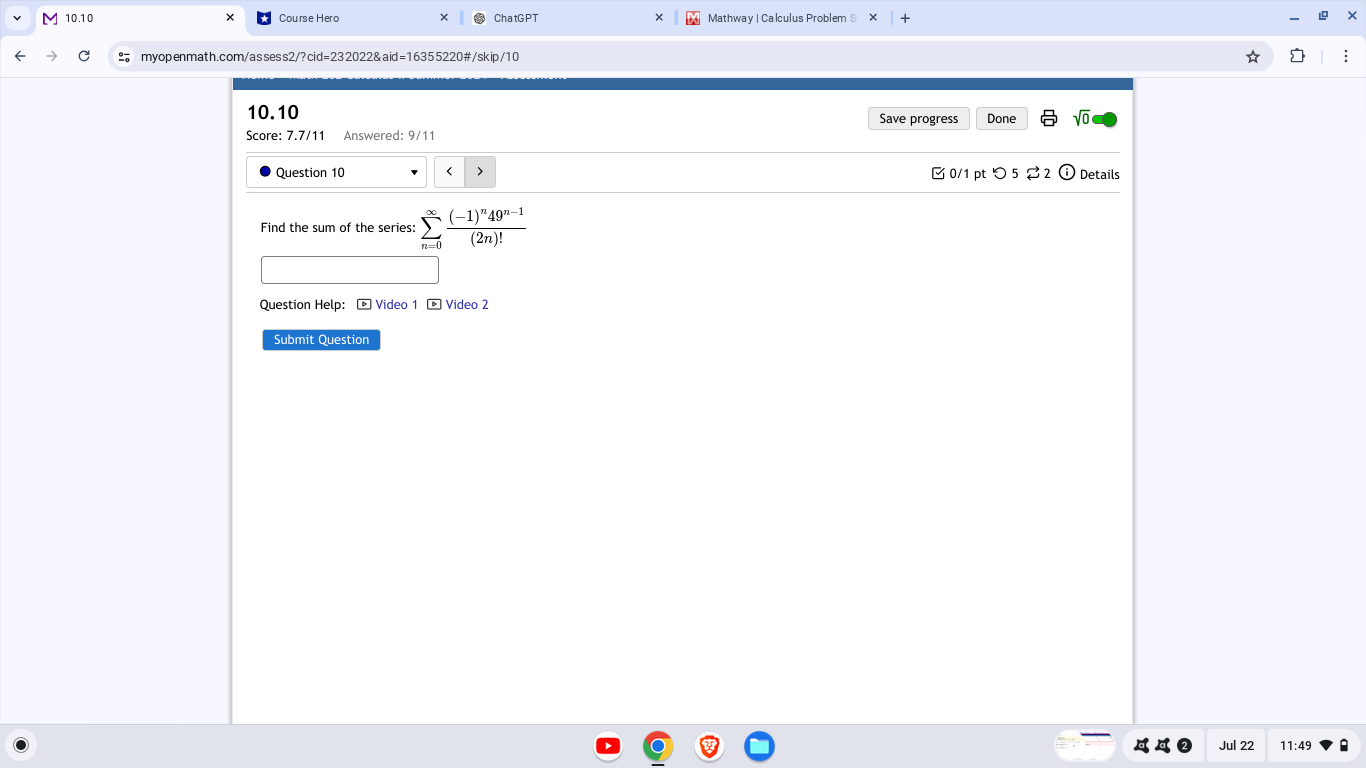
Task: Open Brave browser from the shelf
Action: pyautogui.click(x=709, y=746)
